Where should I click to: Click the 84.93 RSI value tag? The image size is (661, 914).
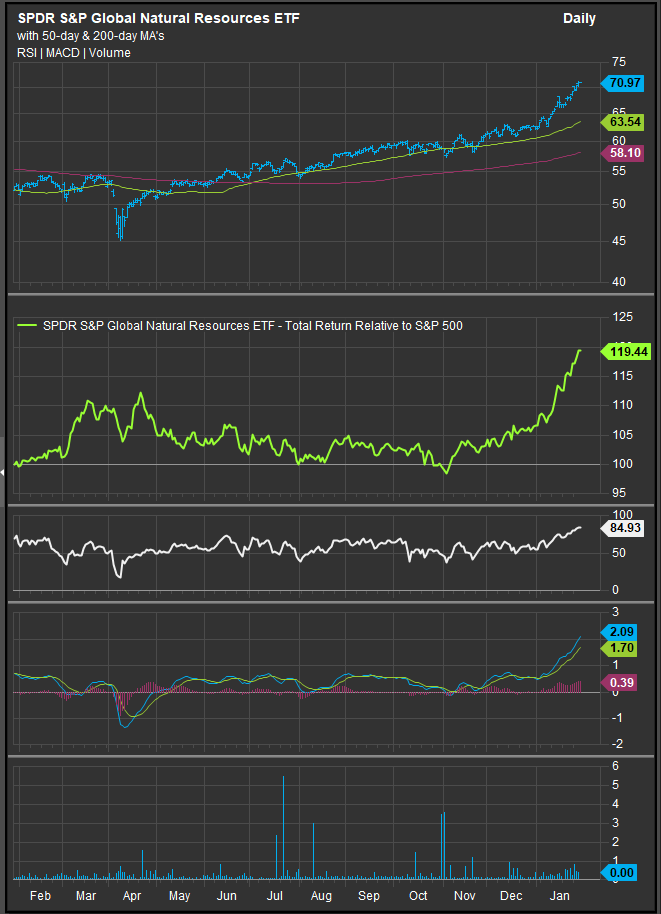pos(625,528)
